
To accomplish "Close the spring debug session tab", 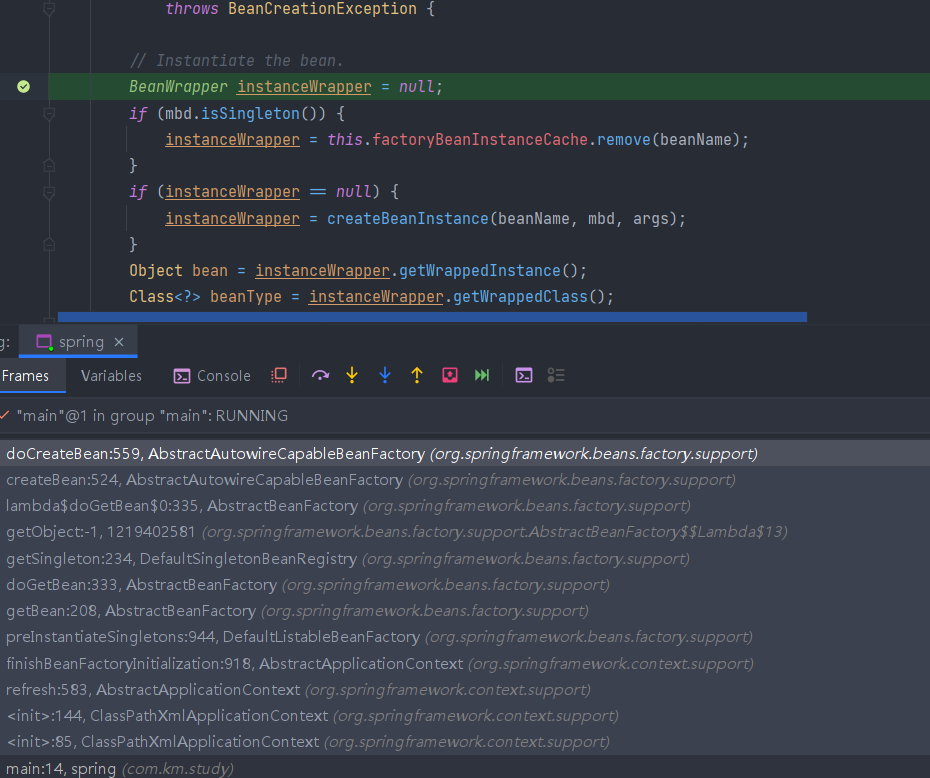I will (x=119, y=342).
